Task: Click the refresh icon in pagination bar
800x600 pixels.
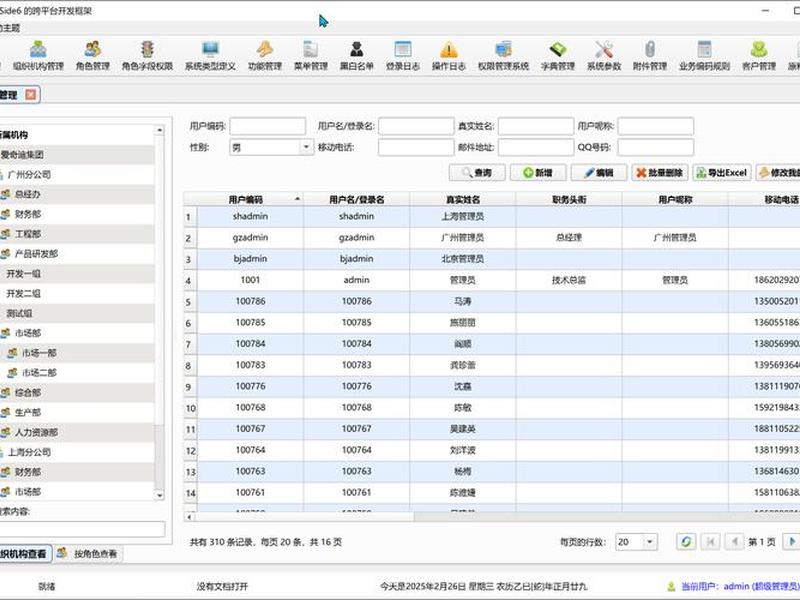Action: pos(686,541)
